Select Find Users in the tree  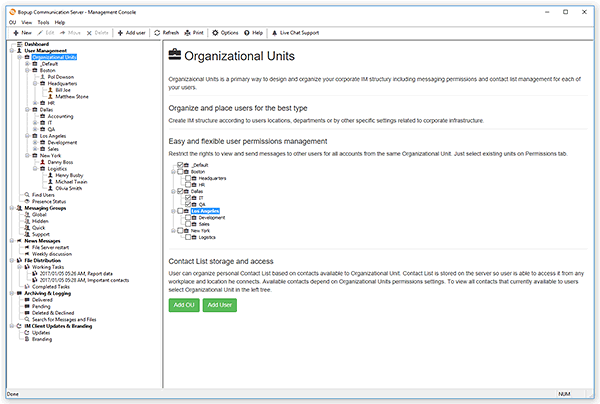coord(43,194)
